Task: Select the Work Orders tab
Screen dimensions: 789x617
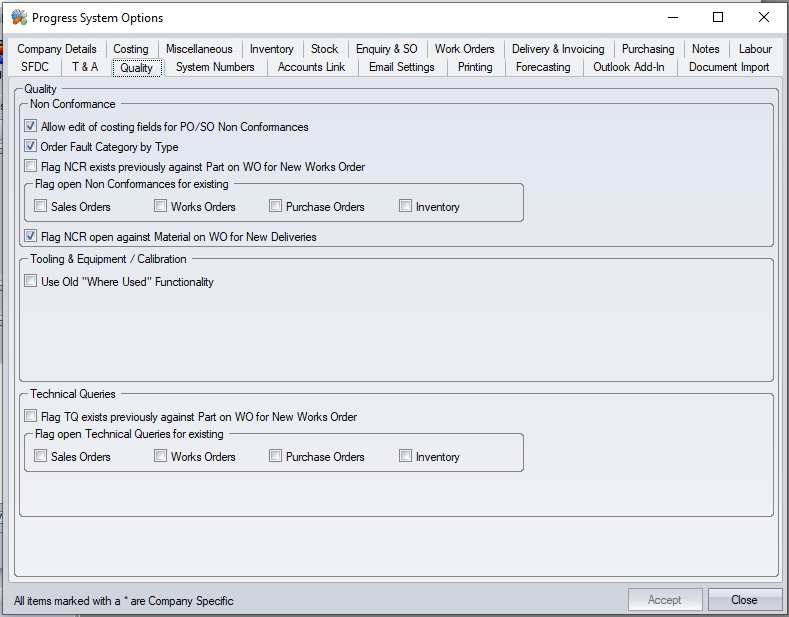Action: click(464, 49)
